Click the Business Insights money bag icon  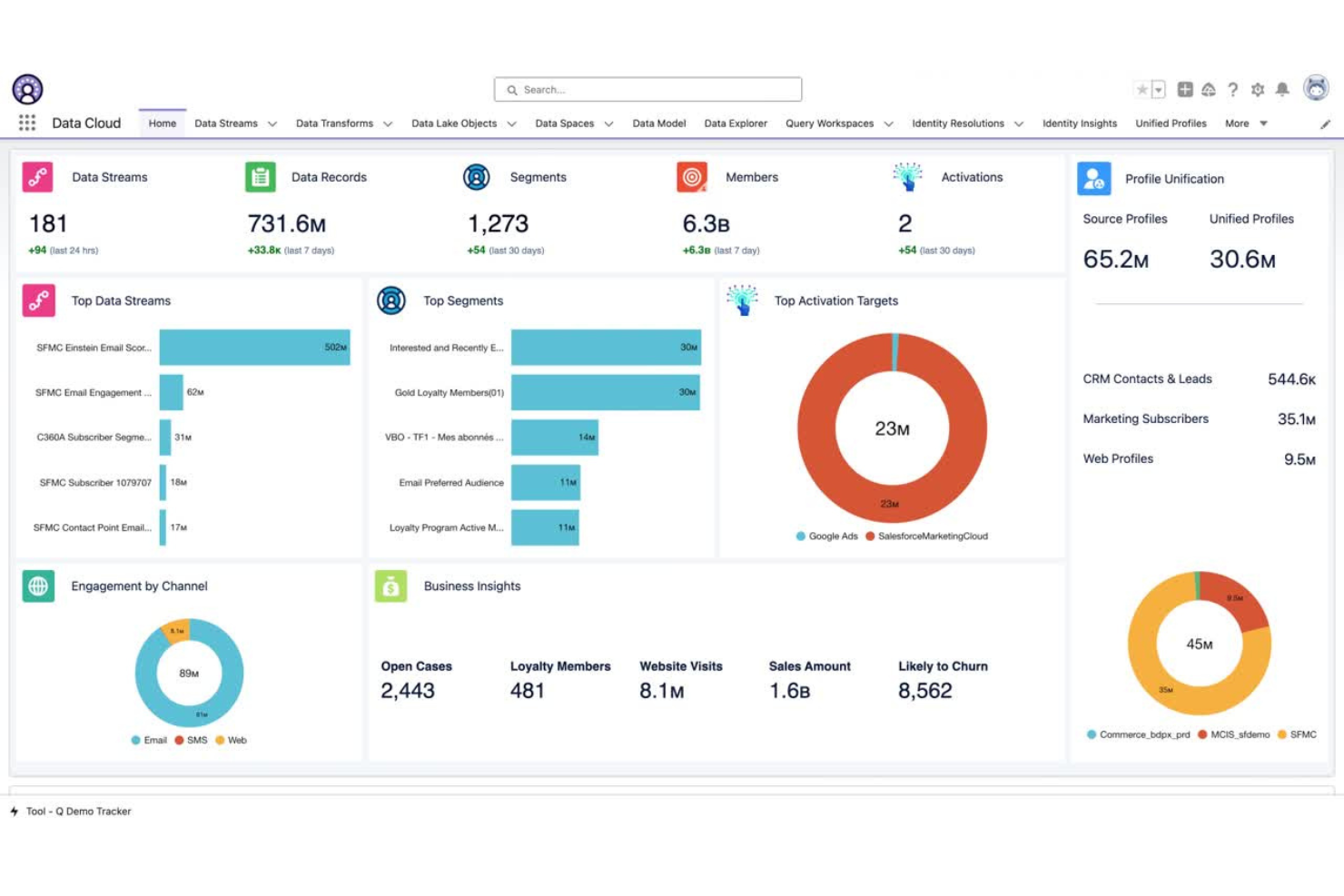[390, 586]
